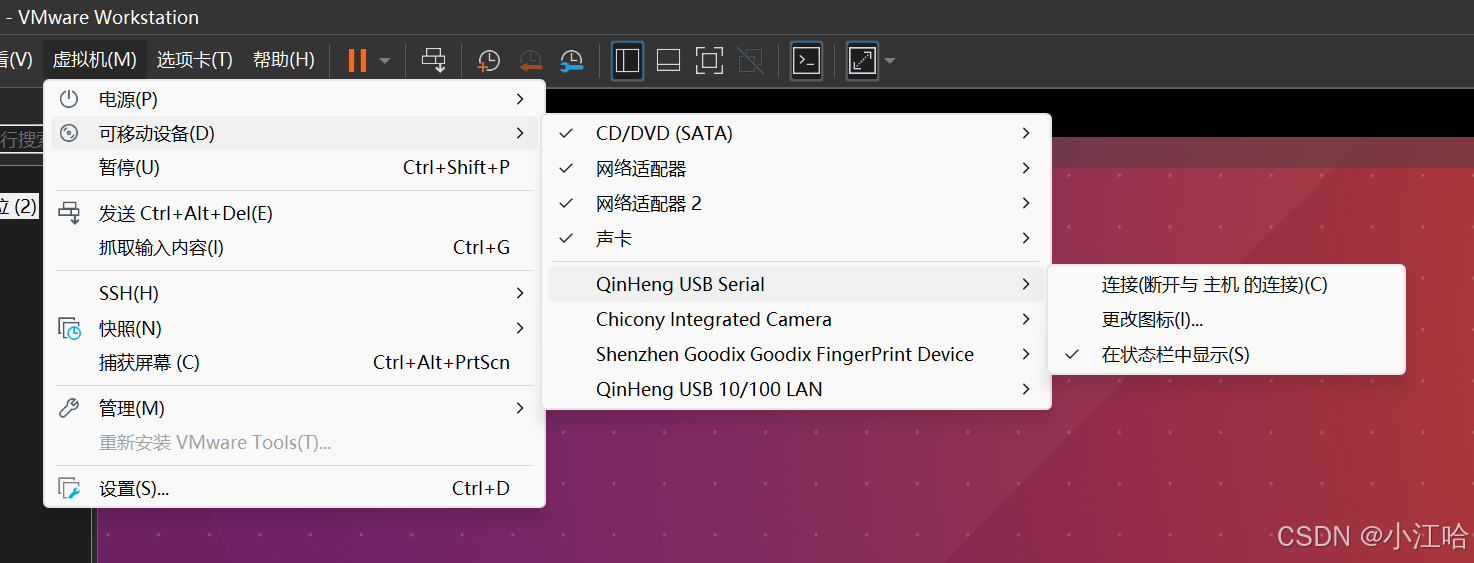Choose 抓取输入内容(I) menu entry

pos(294,247)
